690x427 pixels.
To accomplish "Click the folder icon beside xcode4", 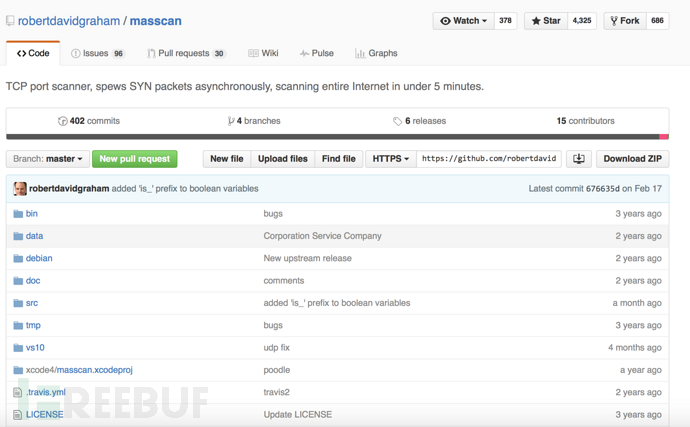I will pyautogui.click(x=18, y=370).
